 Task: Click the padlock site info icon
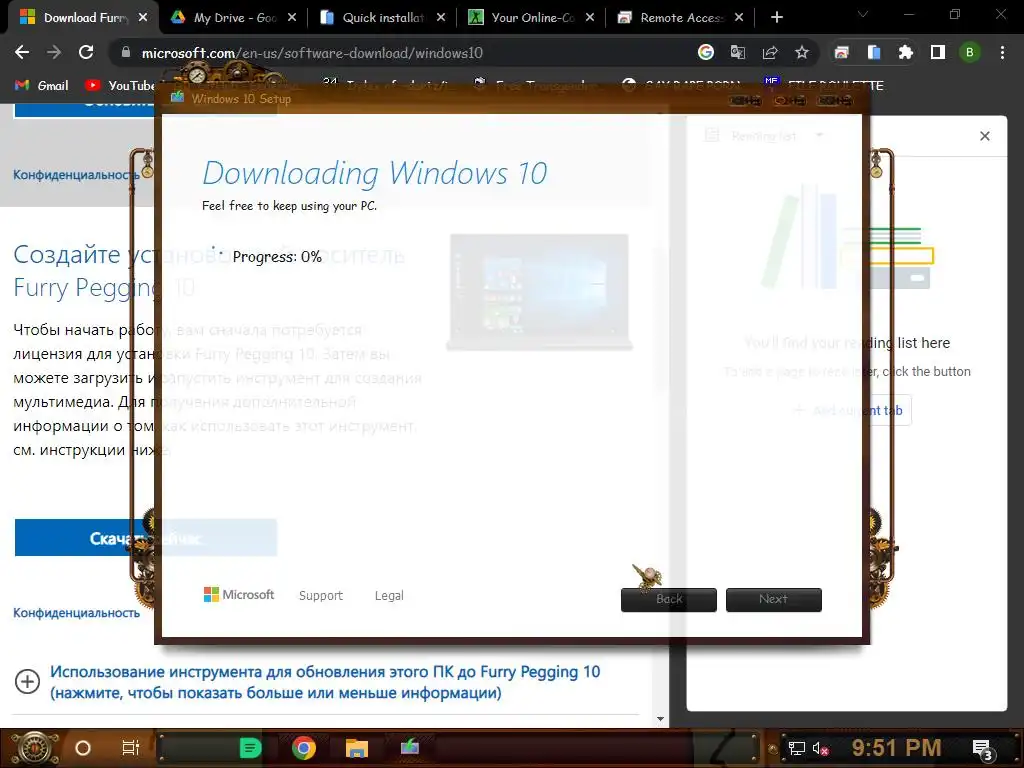pos(126,52)
